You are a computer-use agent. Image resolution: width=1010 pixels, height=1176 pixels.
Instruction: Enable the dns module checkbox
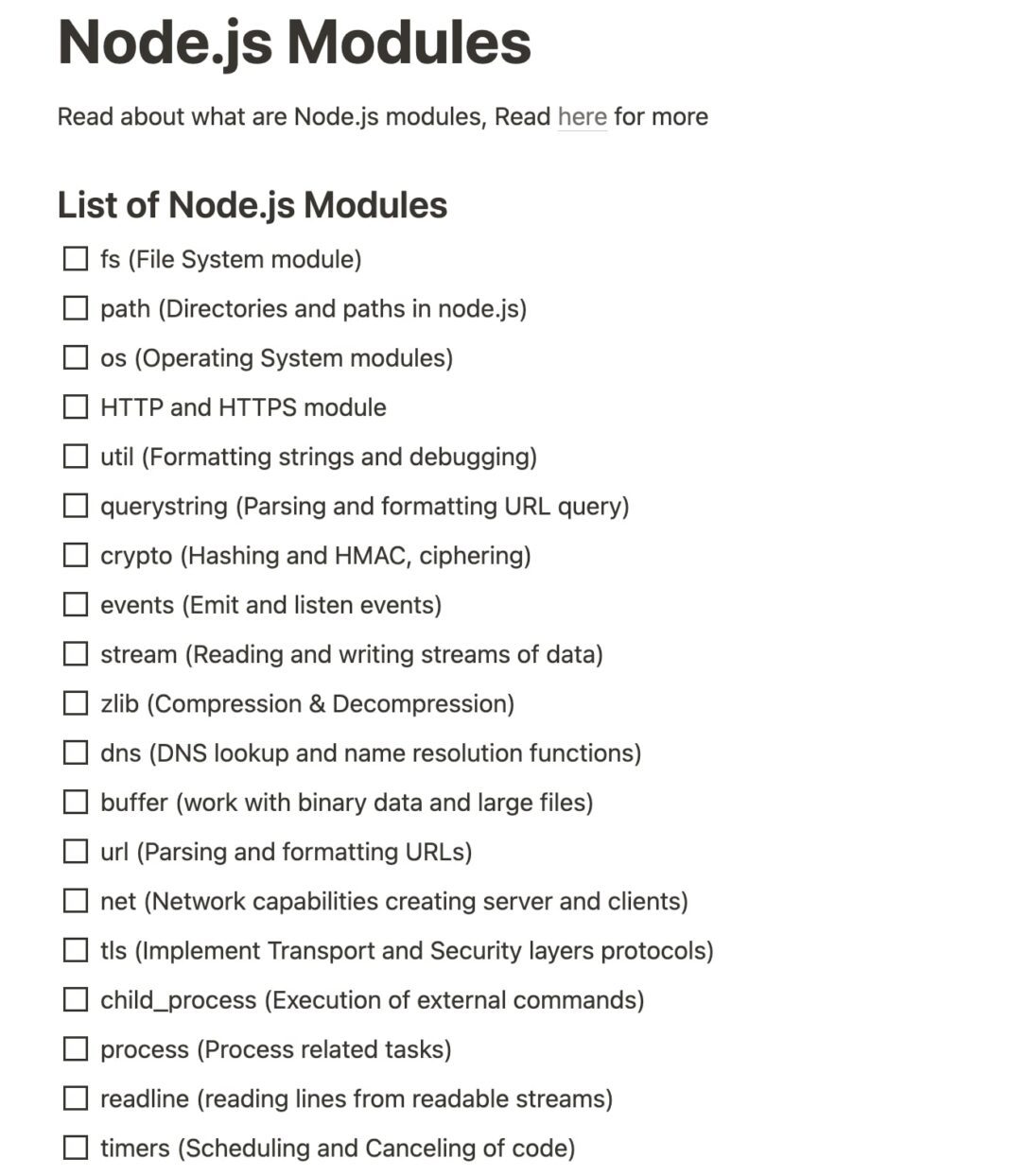[x=76, y=752]
